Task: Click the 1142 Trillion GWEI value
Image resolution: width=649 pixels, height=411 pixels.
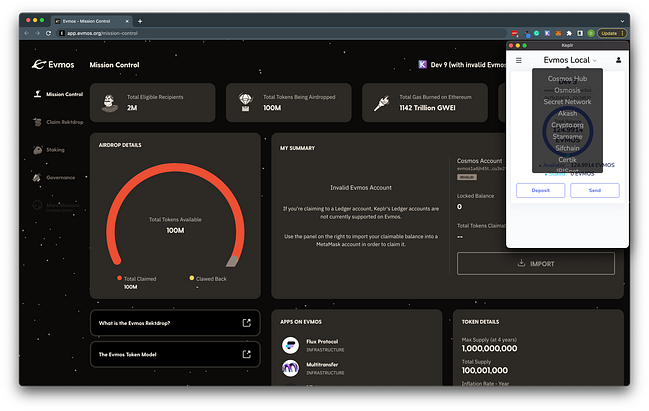Action: click(427, 108)
